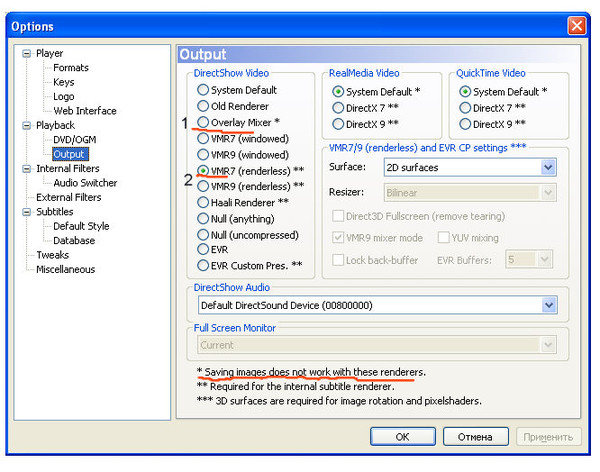Choose EVR renderer radio button
600x472 pixels.
(203, 250)
